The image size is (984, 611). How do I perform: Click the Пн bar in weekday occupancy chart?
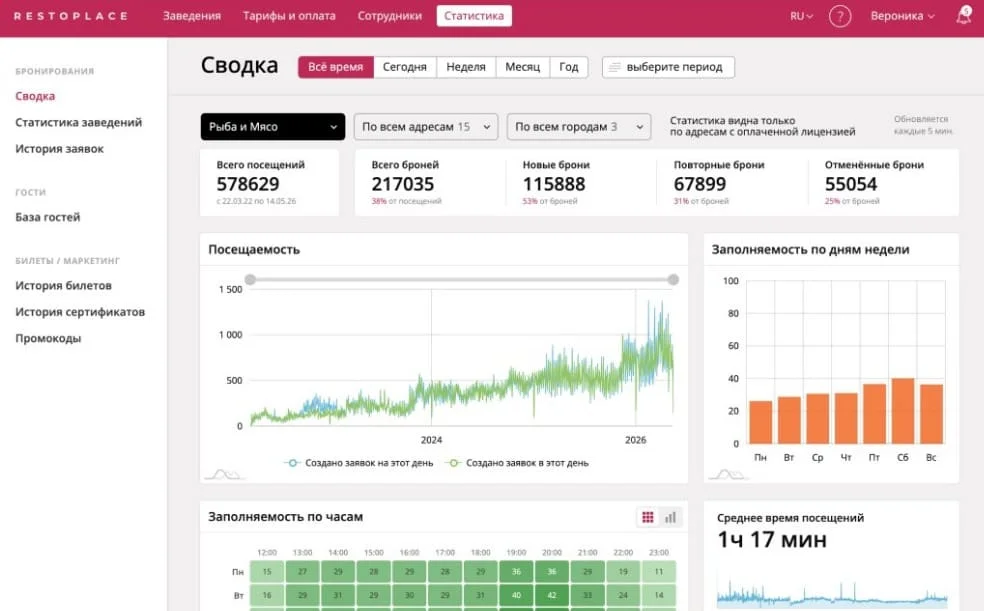click(761, 422)
